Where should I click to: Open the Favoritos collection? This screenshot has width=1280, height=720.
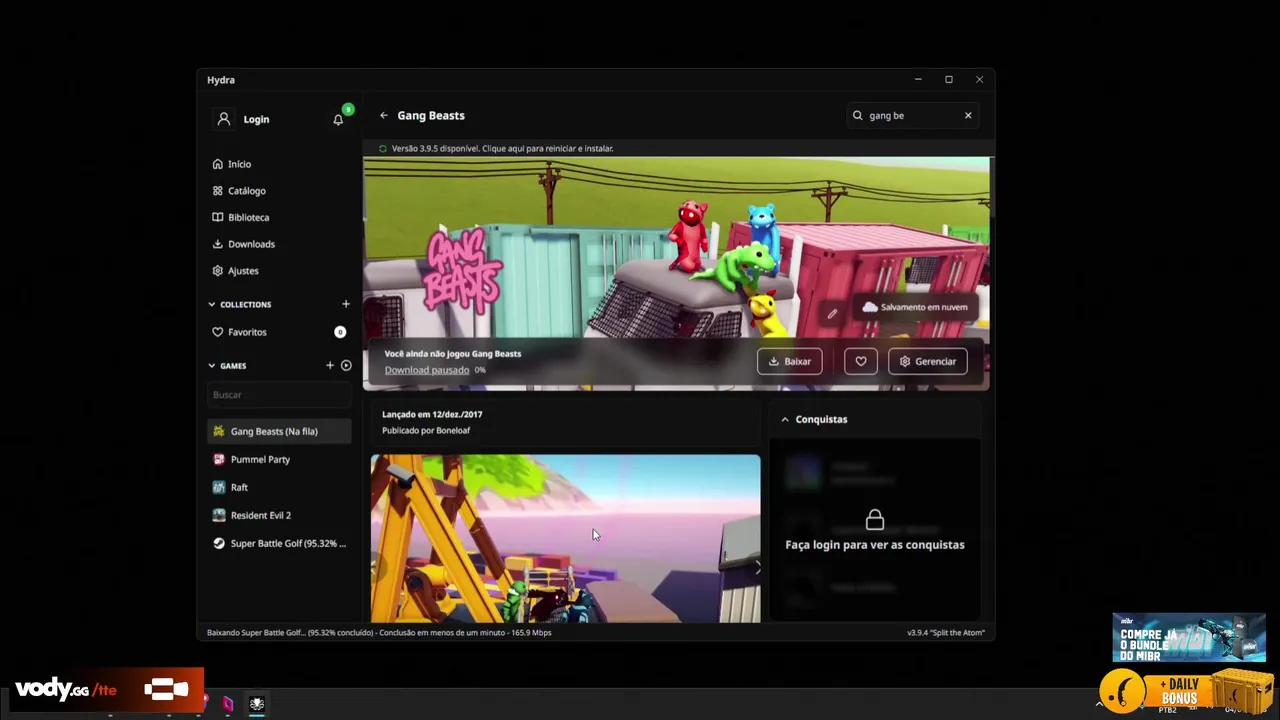pyautogui.click(x=279, y=332)
